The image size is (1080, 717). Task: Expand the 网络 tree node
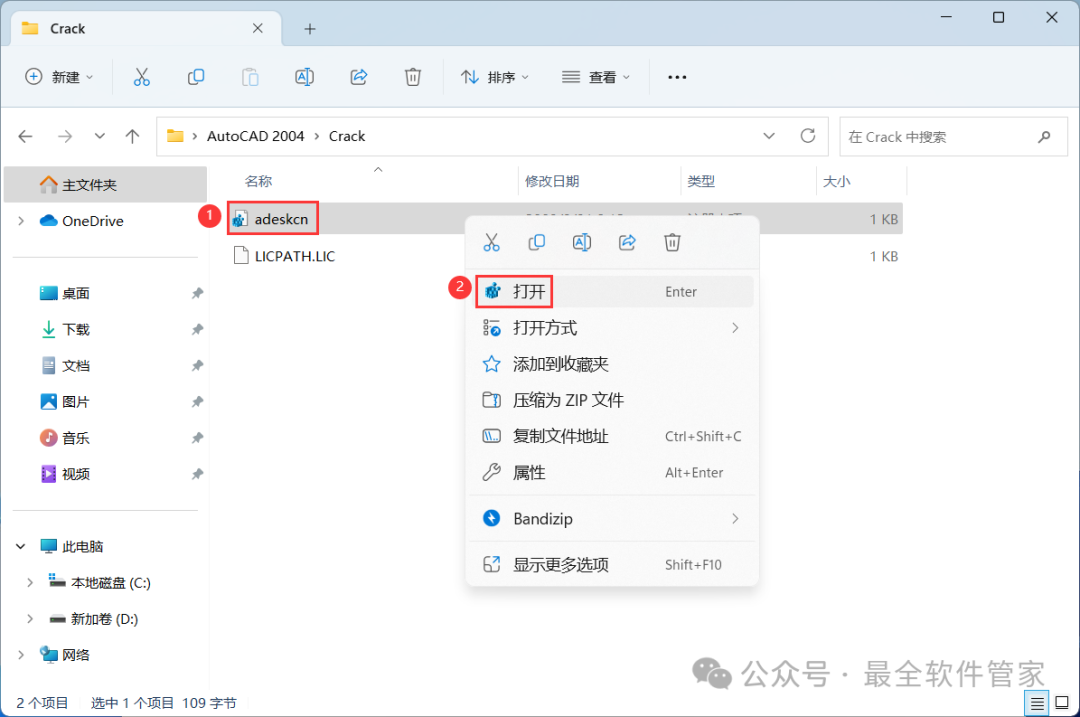click(21, 655)
